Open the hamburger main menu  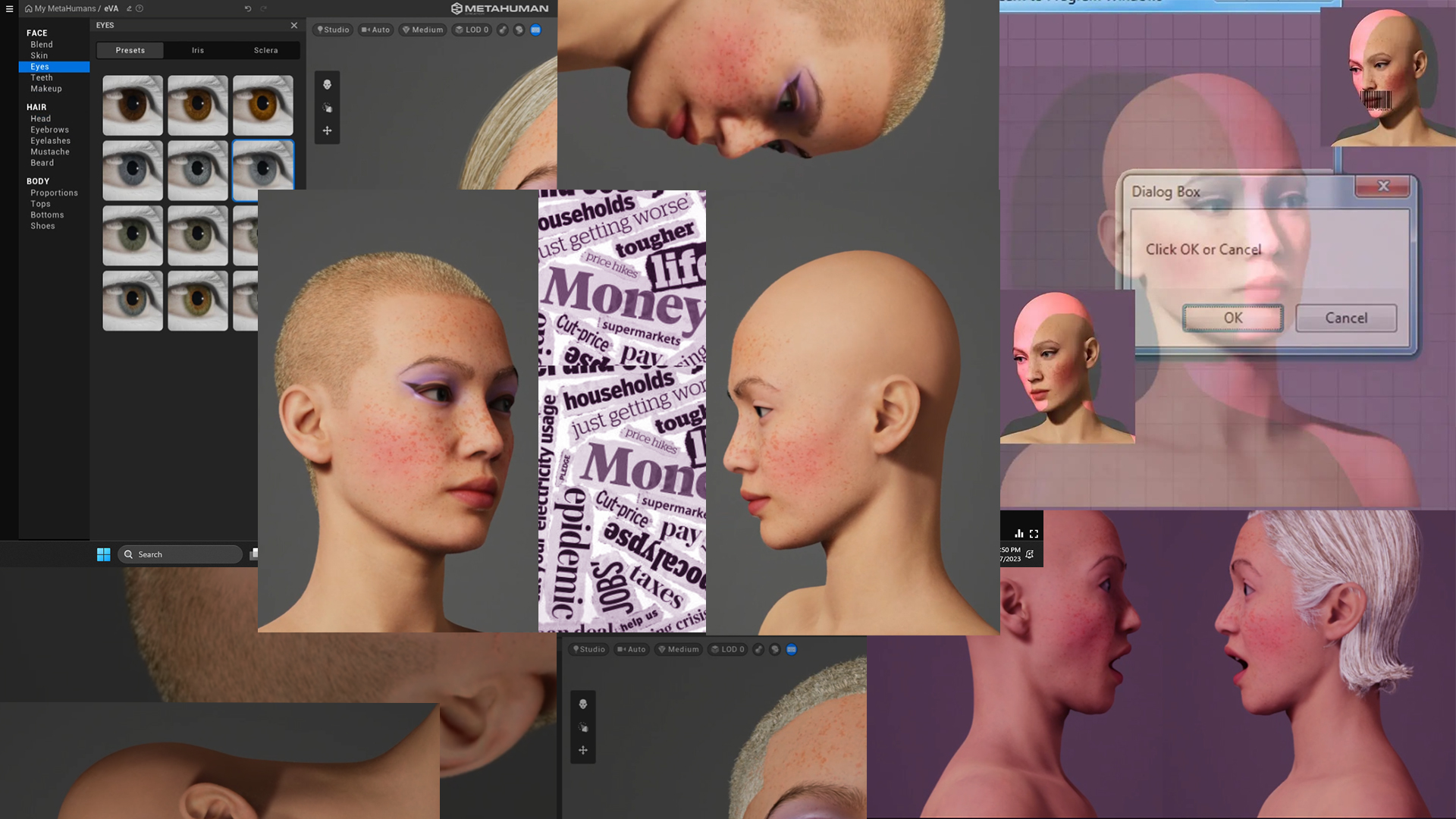[x=9, y=9]
